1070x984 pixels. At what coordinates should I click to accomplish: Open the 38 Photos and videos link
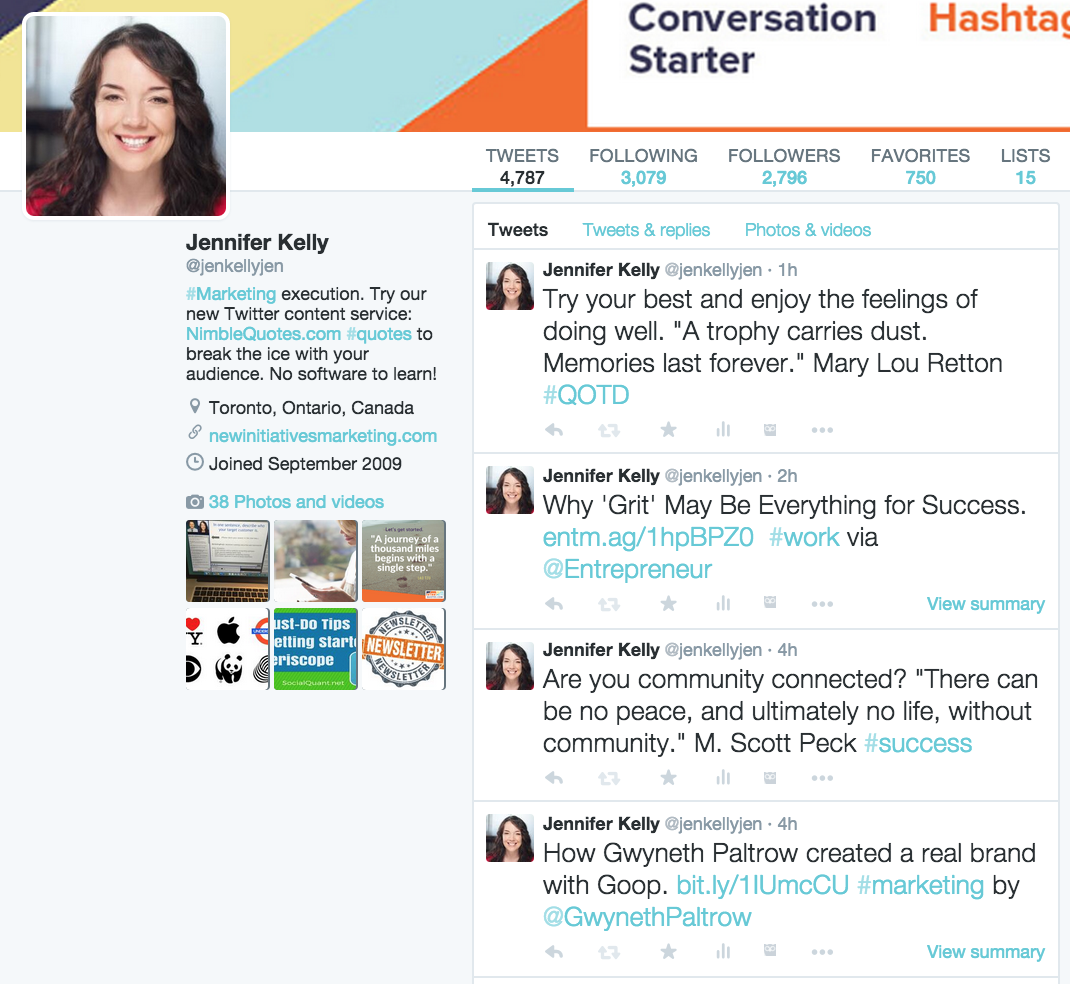coord(296,502)
